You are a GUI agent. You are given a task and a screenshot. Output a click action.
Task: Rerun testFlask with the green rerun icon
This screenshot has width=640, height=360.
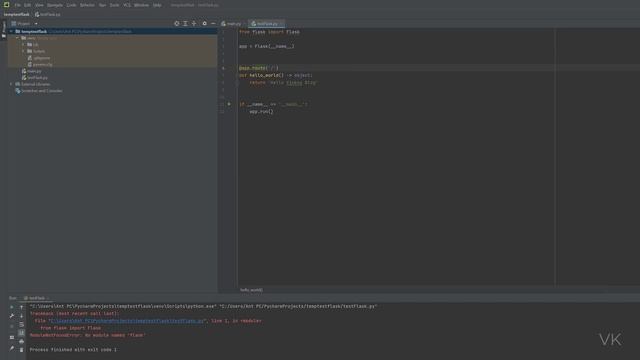coord(12,307)
